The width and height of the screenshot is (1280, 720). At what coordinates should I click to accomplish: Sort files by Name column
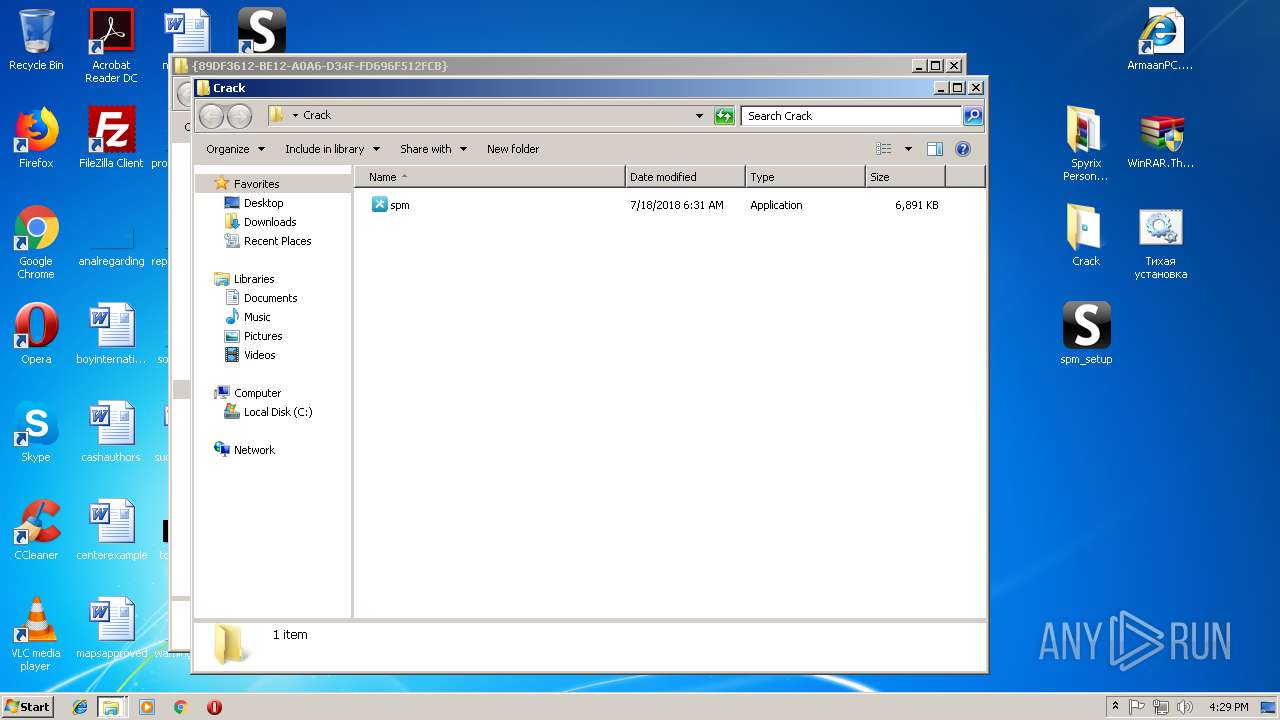[490, 177]
